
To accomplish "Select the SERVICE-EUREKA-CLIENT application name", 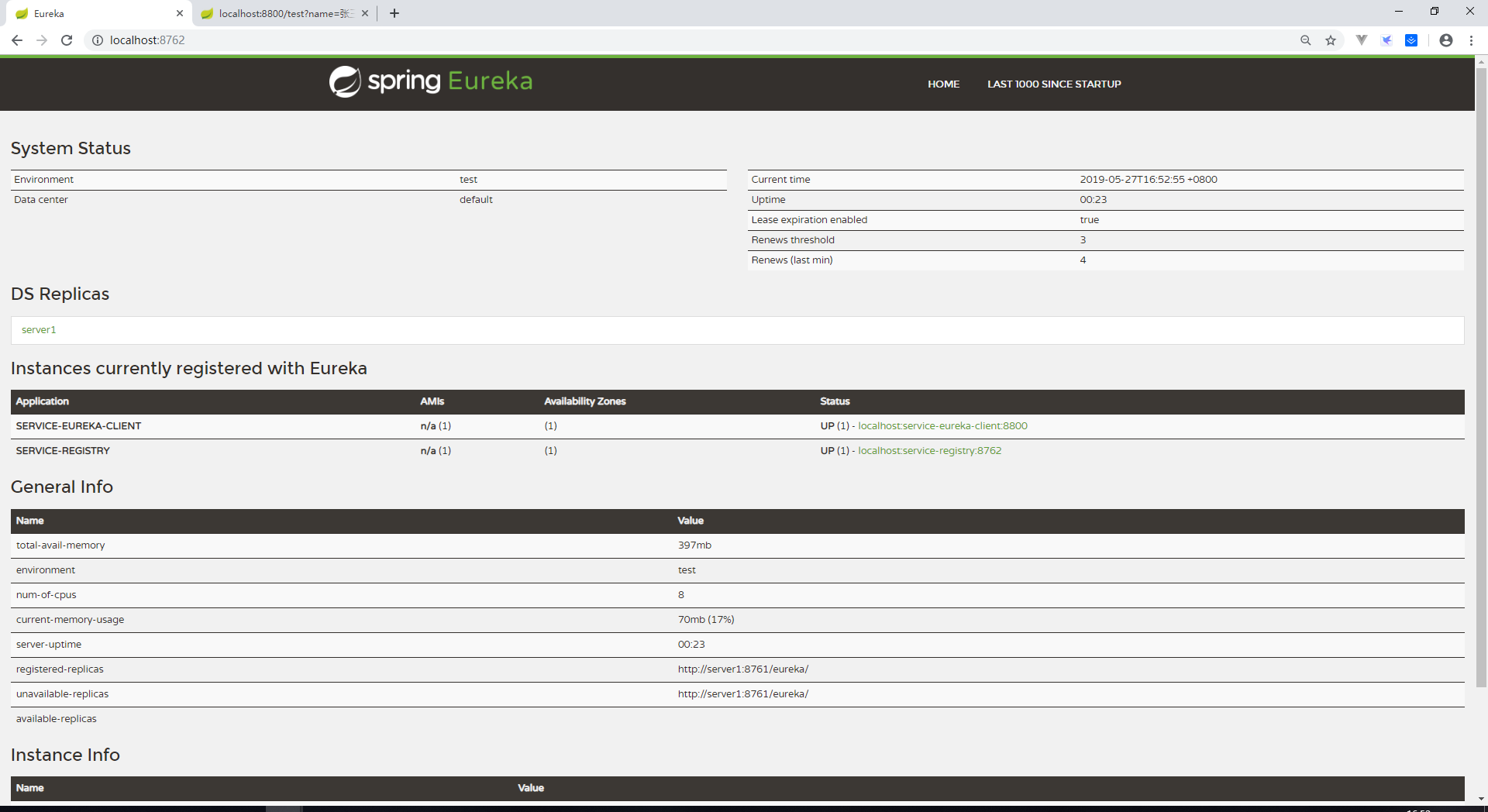I will pos(78,426).
